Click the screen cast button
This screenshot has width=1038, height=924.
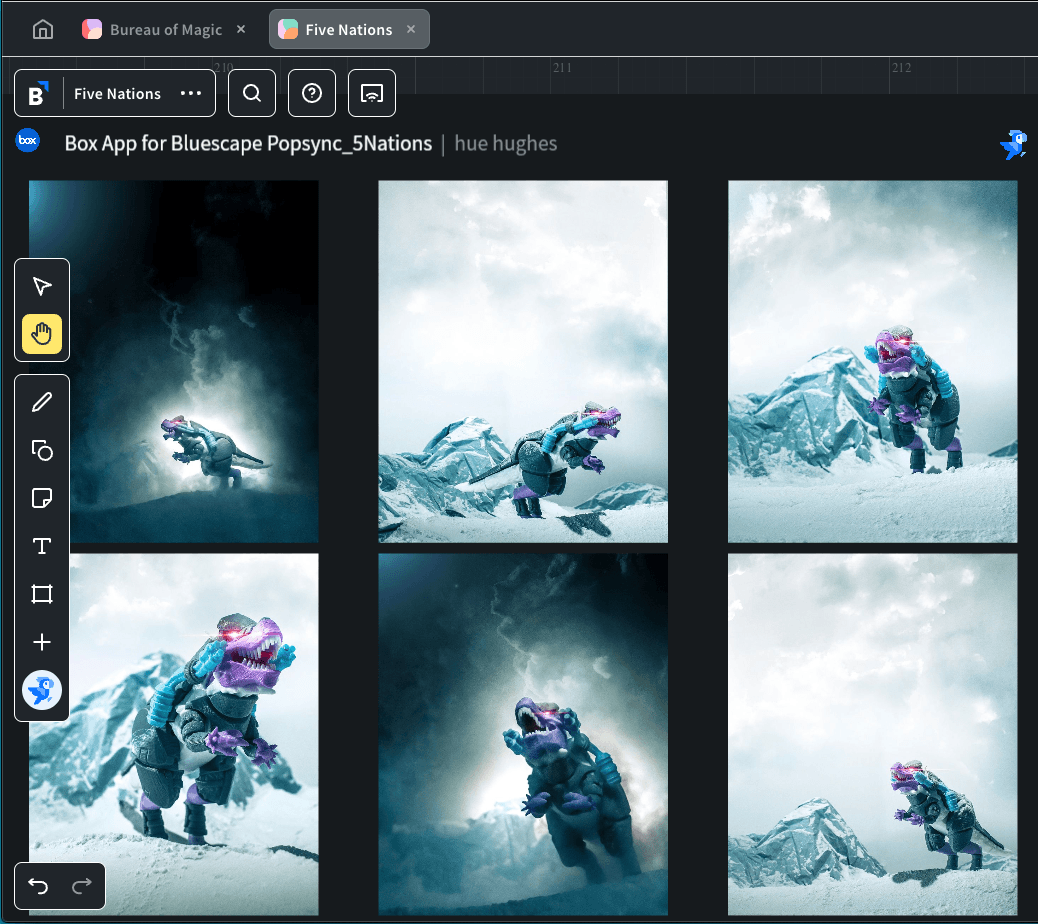click(x=372, y=94)
